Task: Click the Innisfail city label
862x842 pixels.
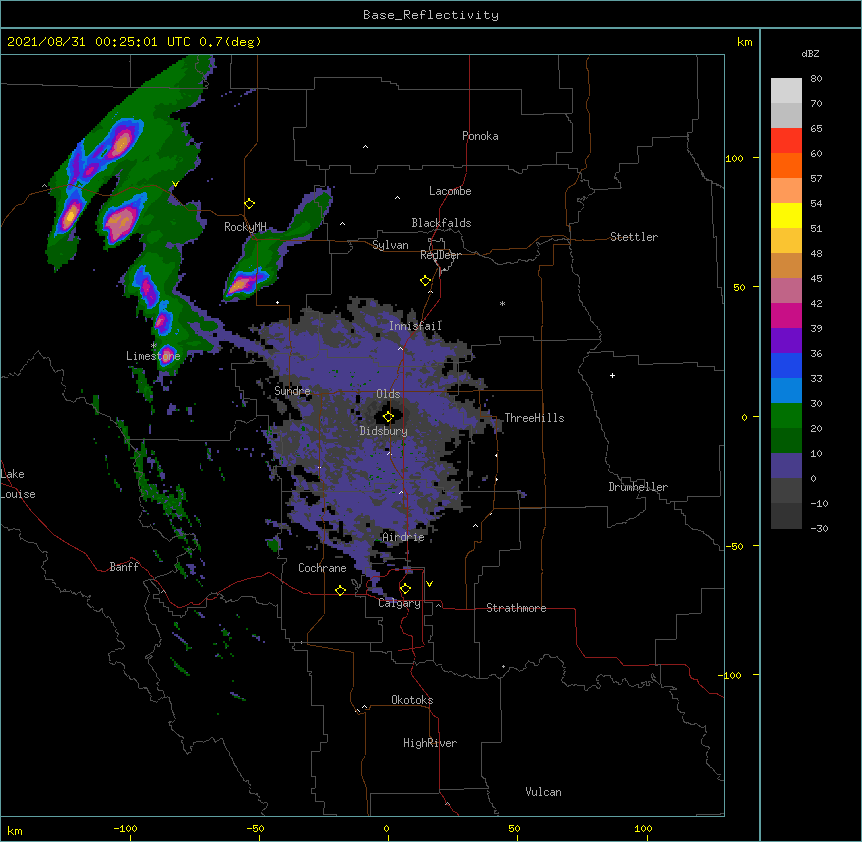Action: pos(415,326)
